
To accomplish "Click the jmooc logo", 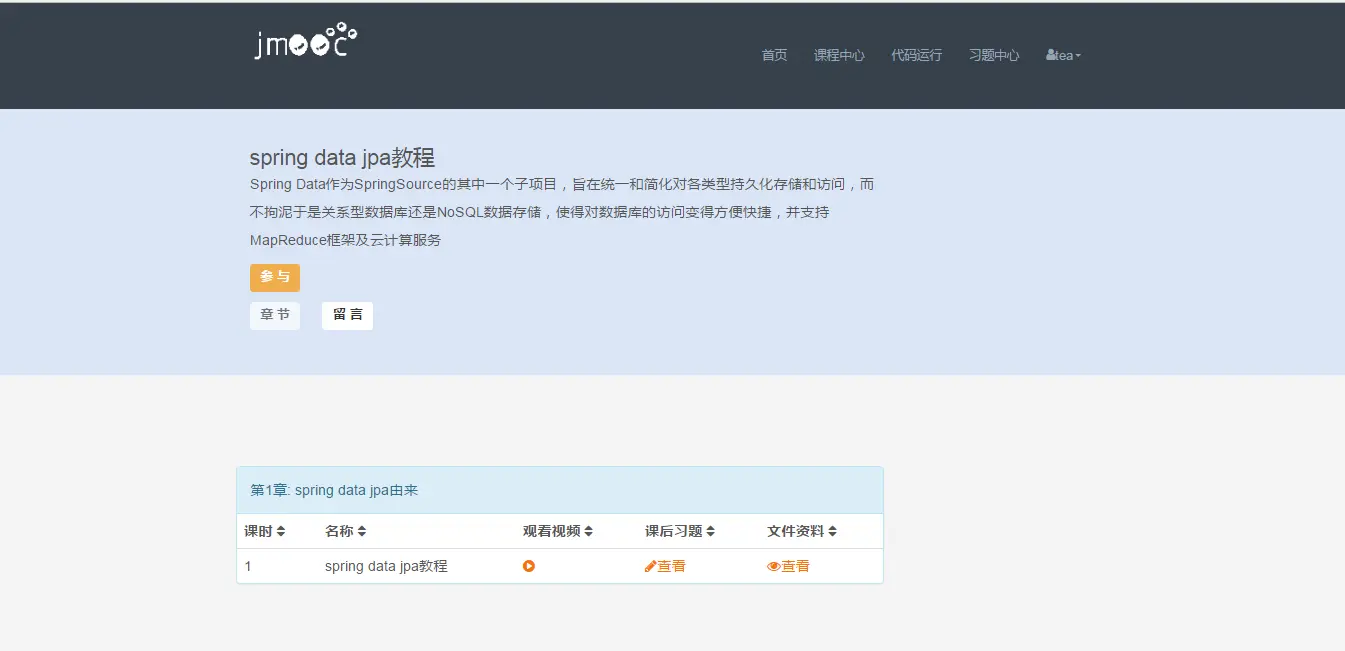I will coord(305,42).
